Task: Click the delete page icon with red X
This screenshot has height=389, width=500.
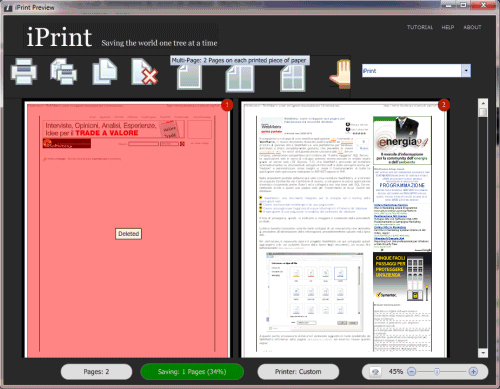Action: pyautogui.click(x=145, y=72)
